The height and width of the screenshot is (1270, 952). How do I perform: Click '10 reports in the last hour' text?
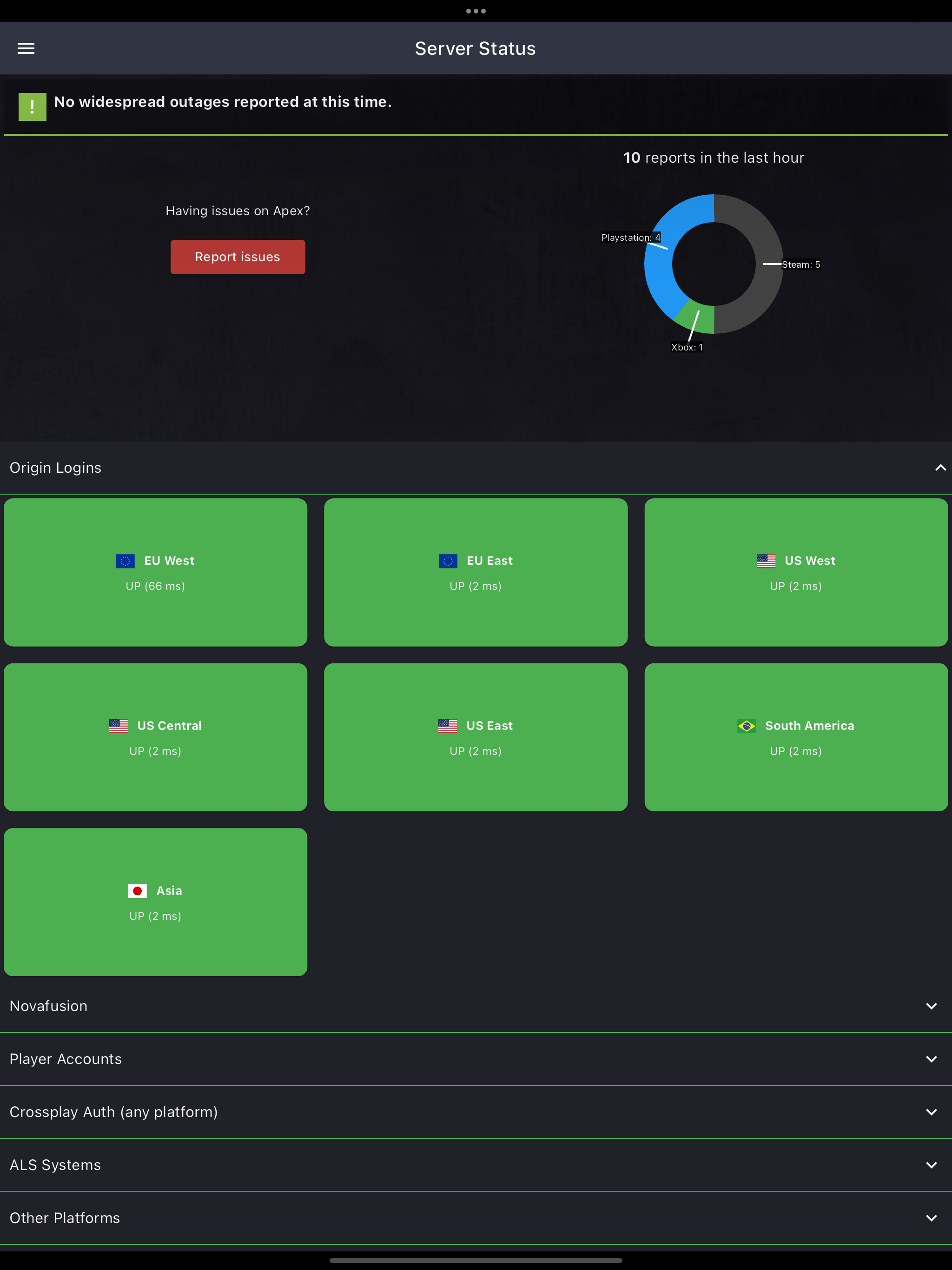[714, 158]
